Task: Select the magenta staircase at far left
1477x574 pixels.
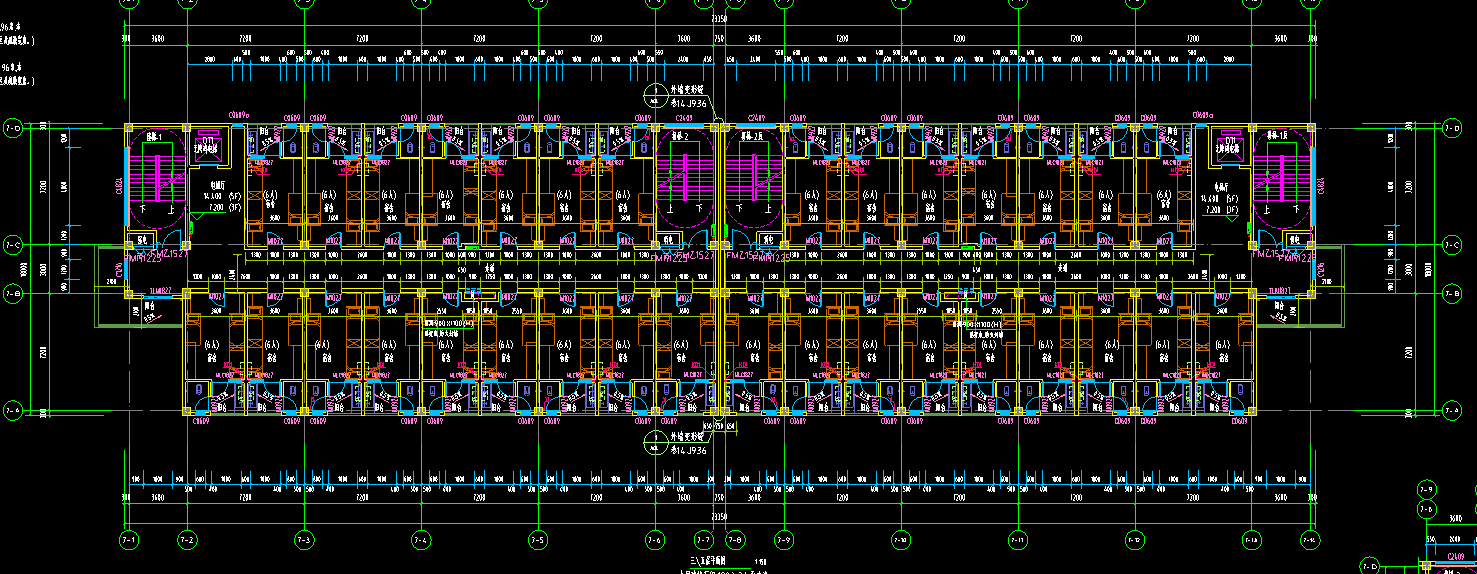Action: [153, 180]
